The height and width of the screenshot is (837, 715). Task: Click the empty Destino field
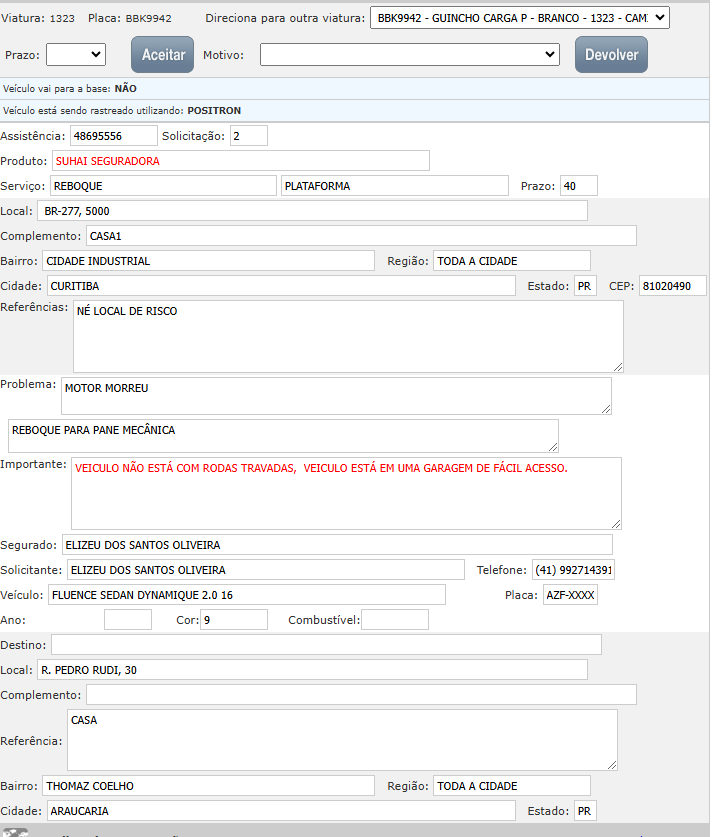tap(326, 645)
